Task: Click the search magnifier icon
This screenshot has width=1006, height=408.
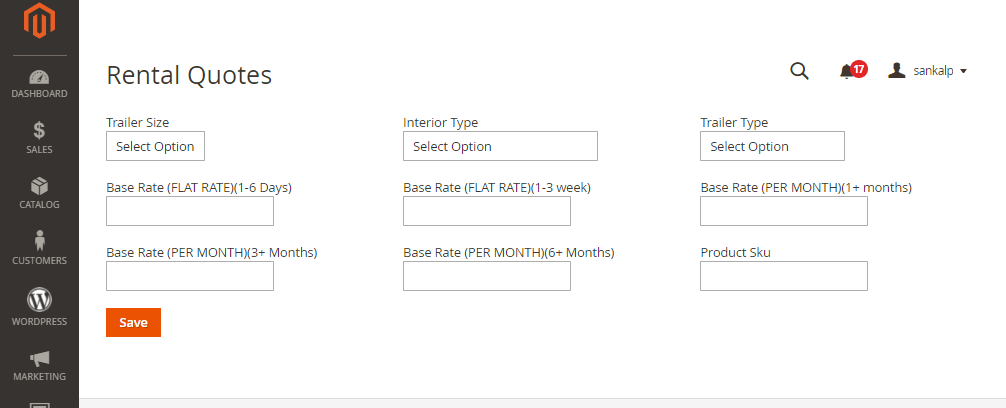Action: (799, 71)
